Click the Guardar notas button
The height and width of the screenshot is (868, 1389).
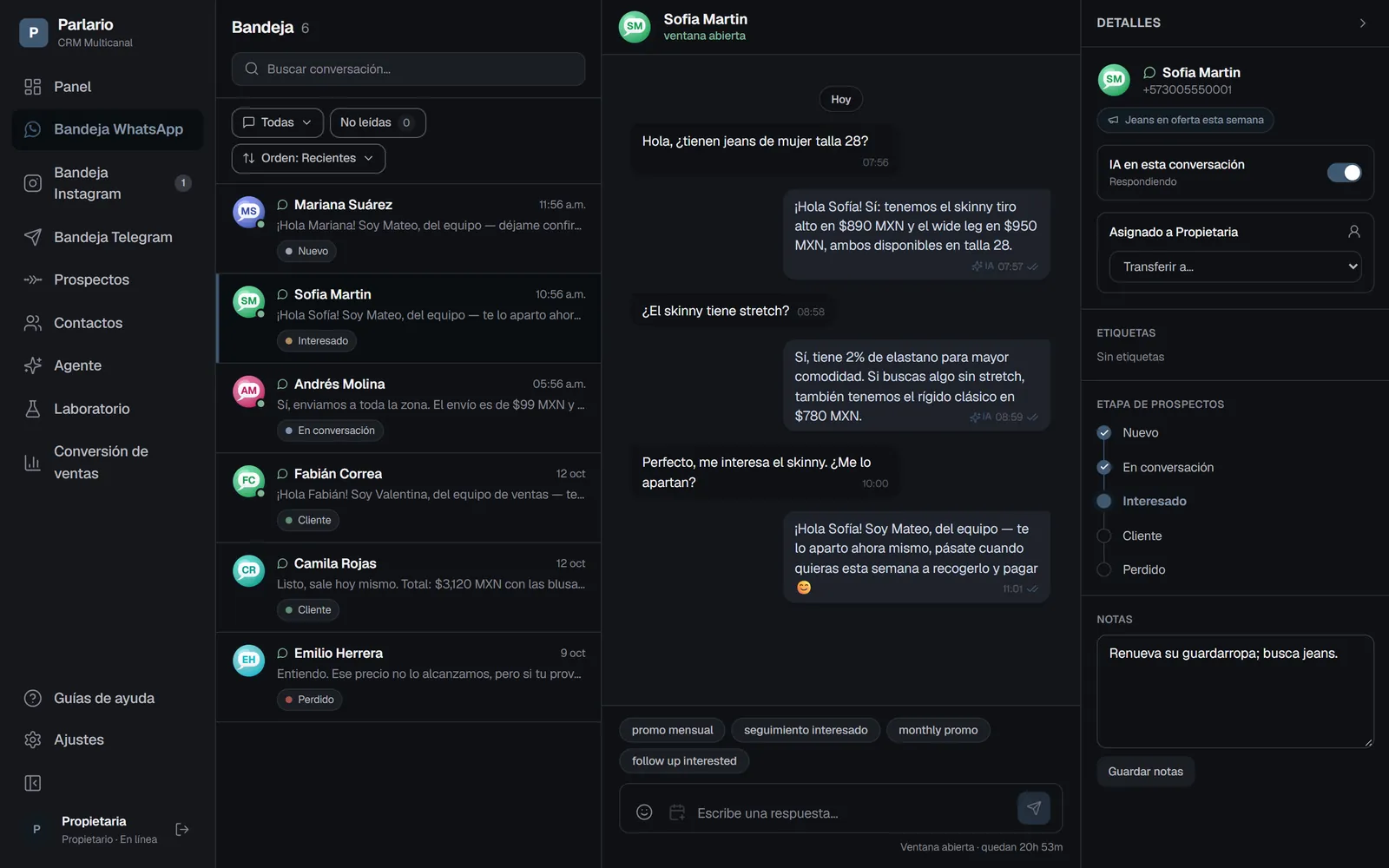point(1145,772)
